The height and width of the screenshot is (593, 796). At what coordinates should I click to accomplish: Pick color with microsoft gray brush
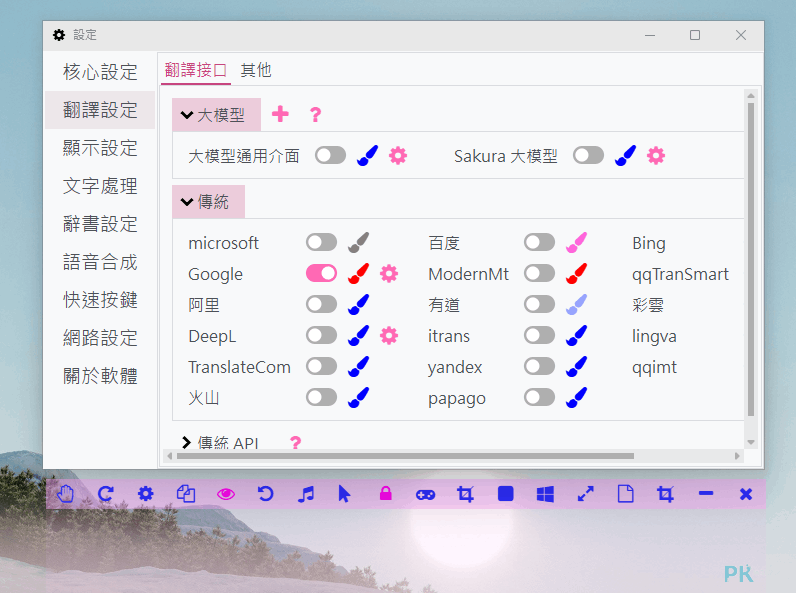click(358, 242)
